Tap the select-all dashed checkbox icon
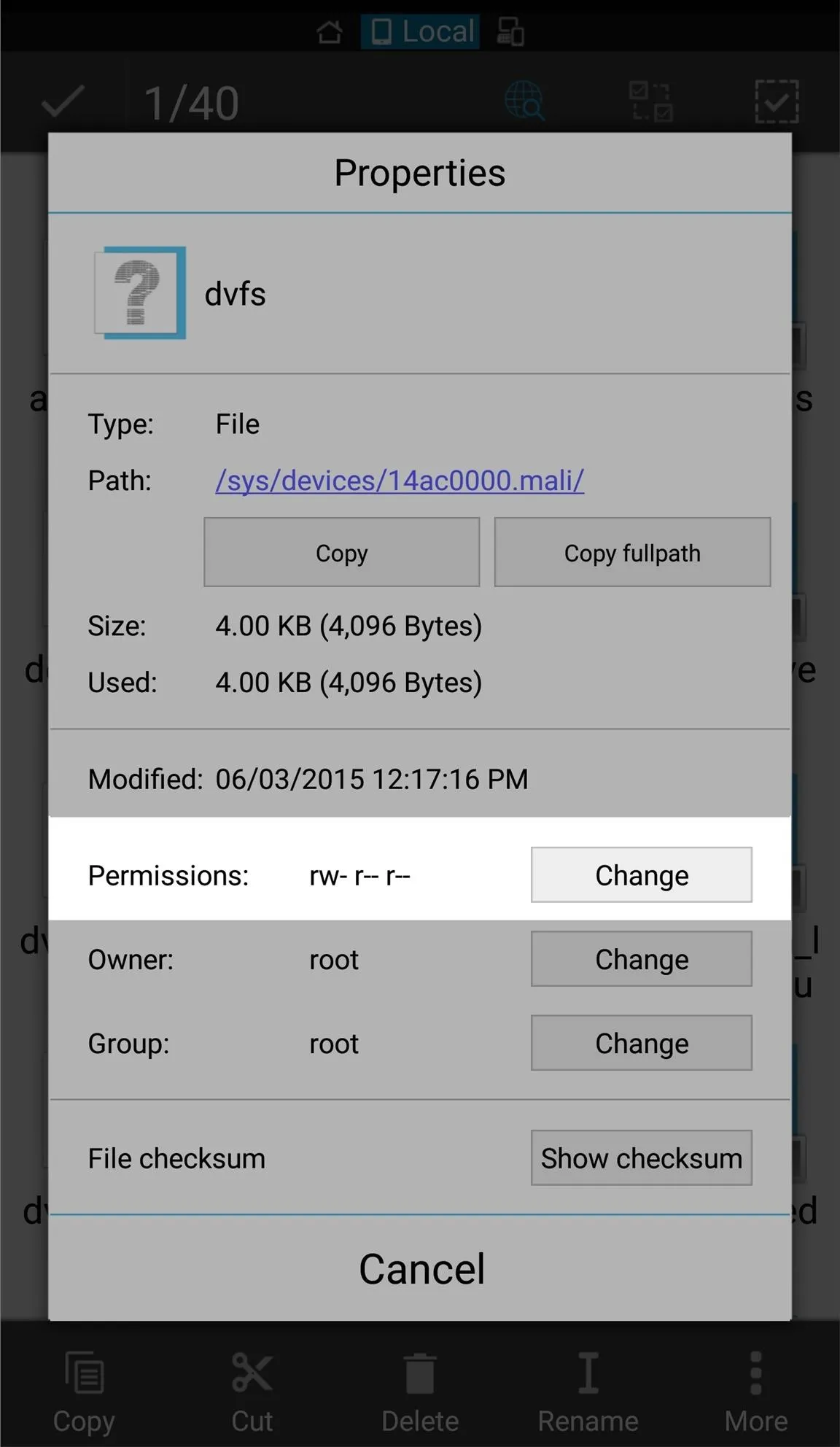The width and height of the screenshot is (840, 1447). 777,101
